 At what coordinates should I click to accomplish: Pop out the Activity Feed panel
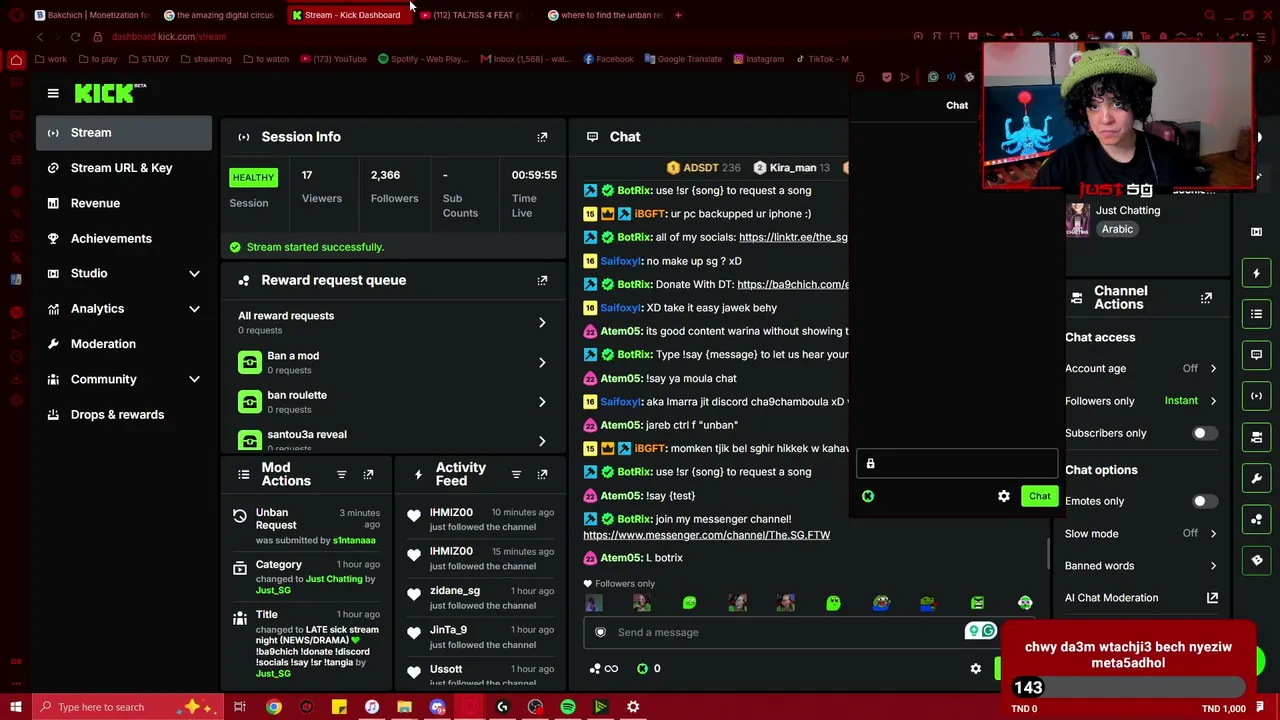pos(542,474)
